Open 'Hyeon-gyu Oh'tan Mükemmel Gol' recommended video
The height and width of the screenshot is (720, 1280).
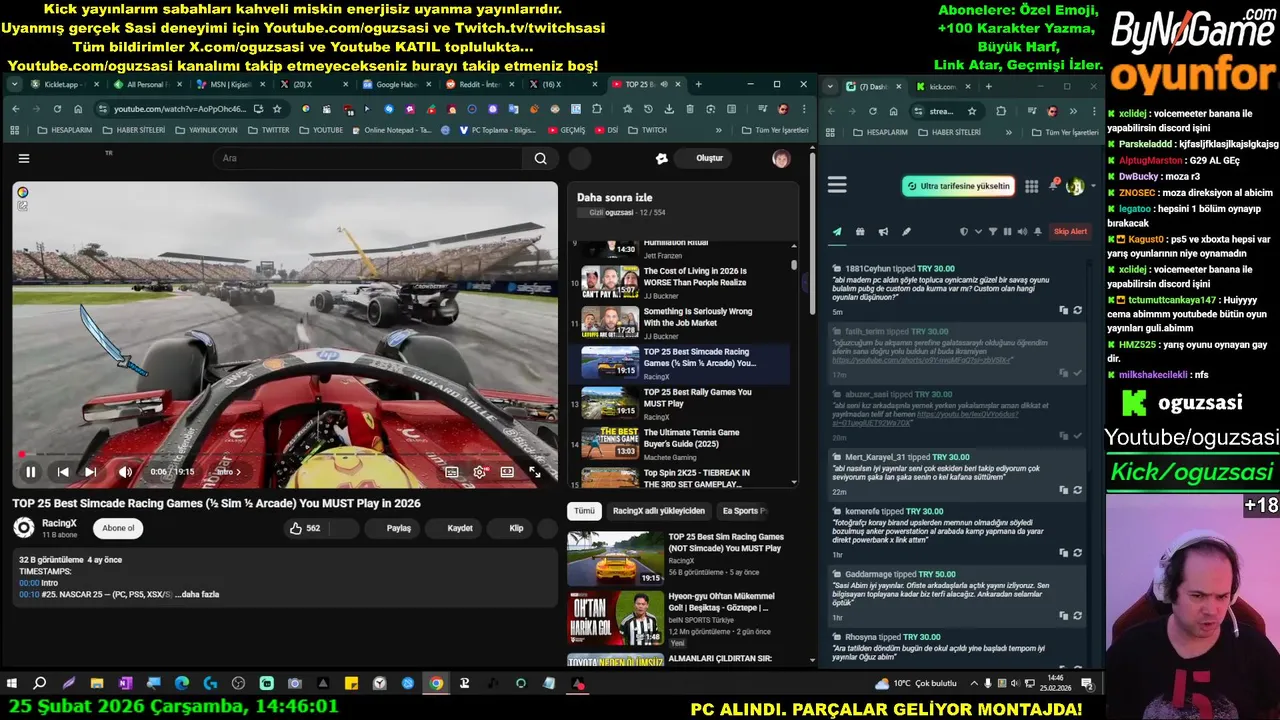click(x=677, y=618)
